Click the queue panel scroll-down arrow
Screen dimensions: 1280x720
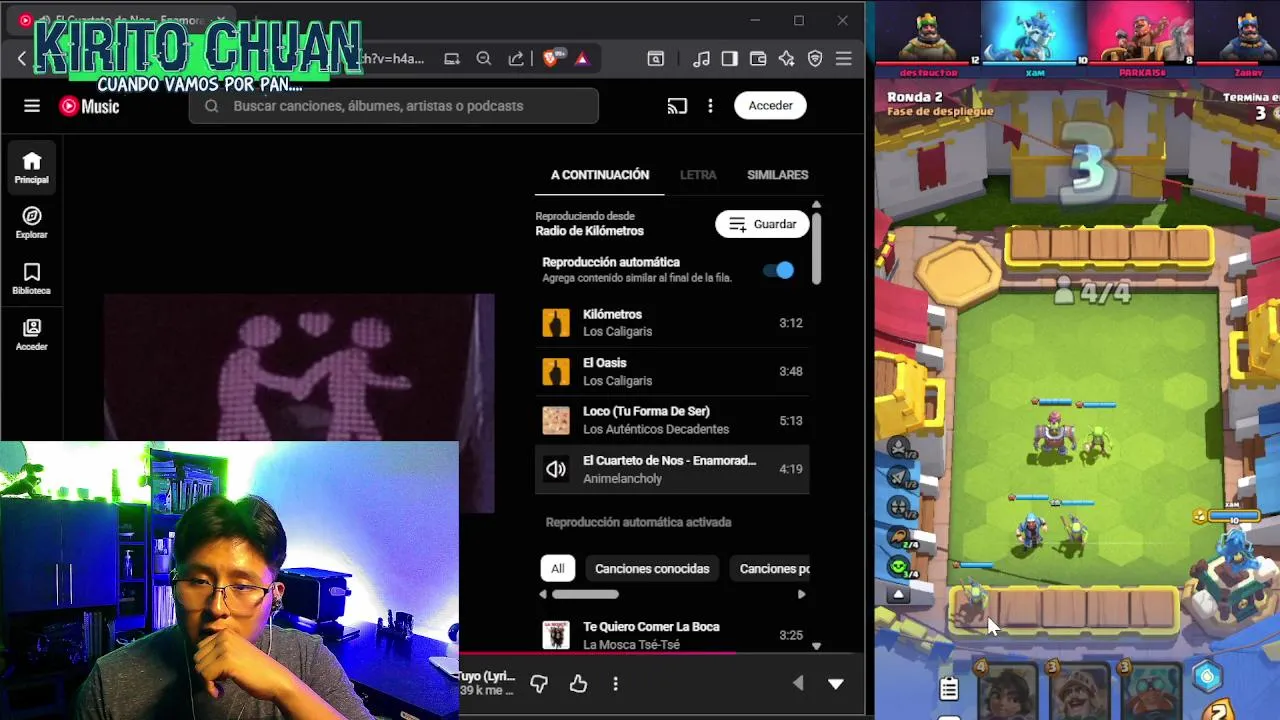click(x=816, y=646)
